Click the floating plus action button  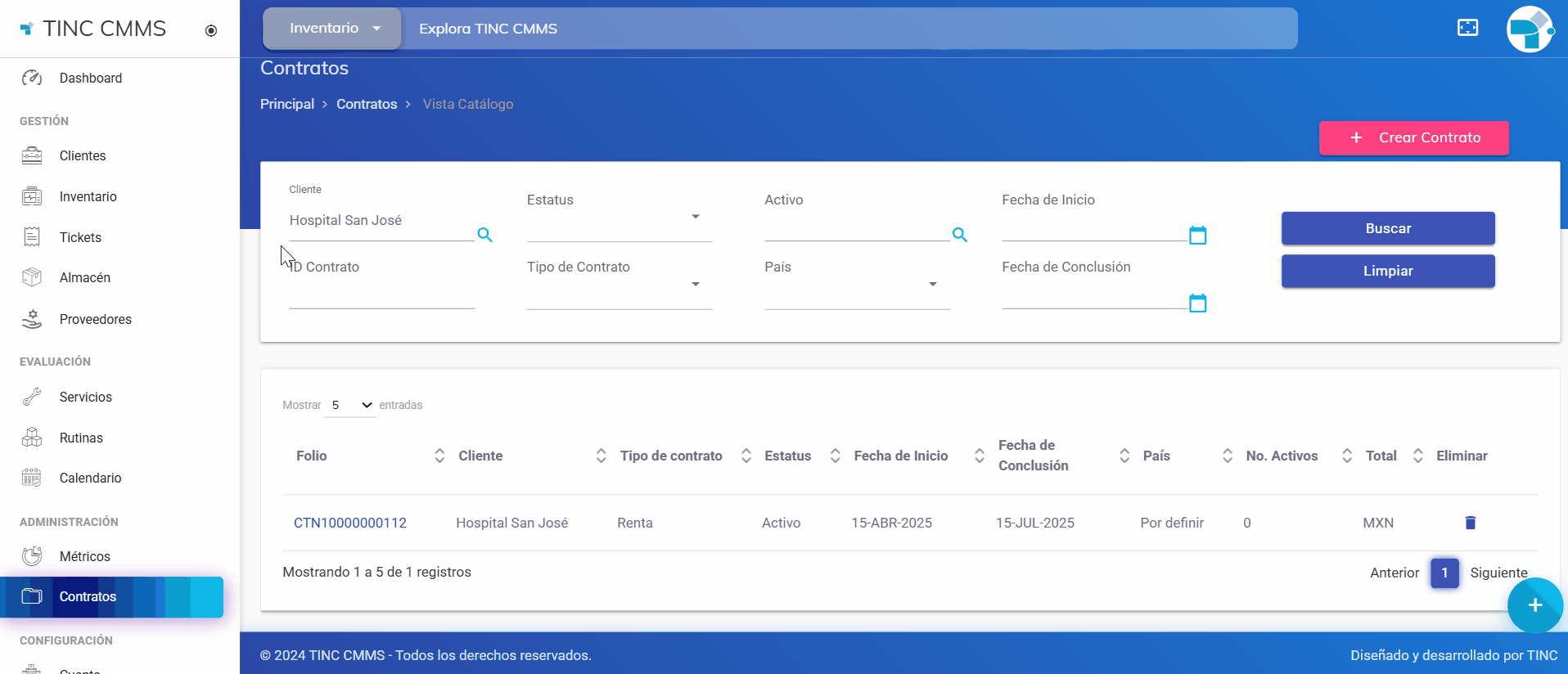1534,605
